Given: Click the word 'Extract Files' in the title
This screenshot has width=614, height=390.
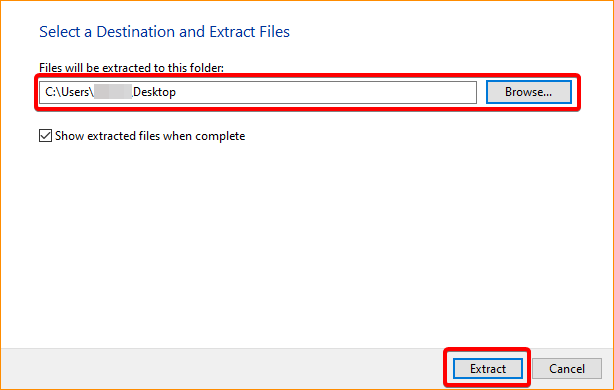Looking at the screenshot, I should (249, 32).
